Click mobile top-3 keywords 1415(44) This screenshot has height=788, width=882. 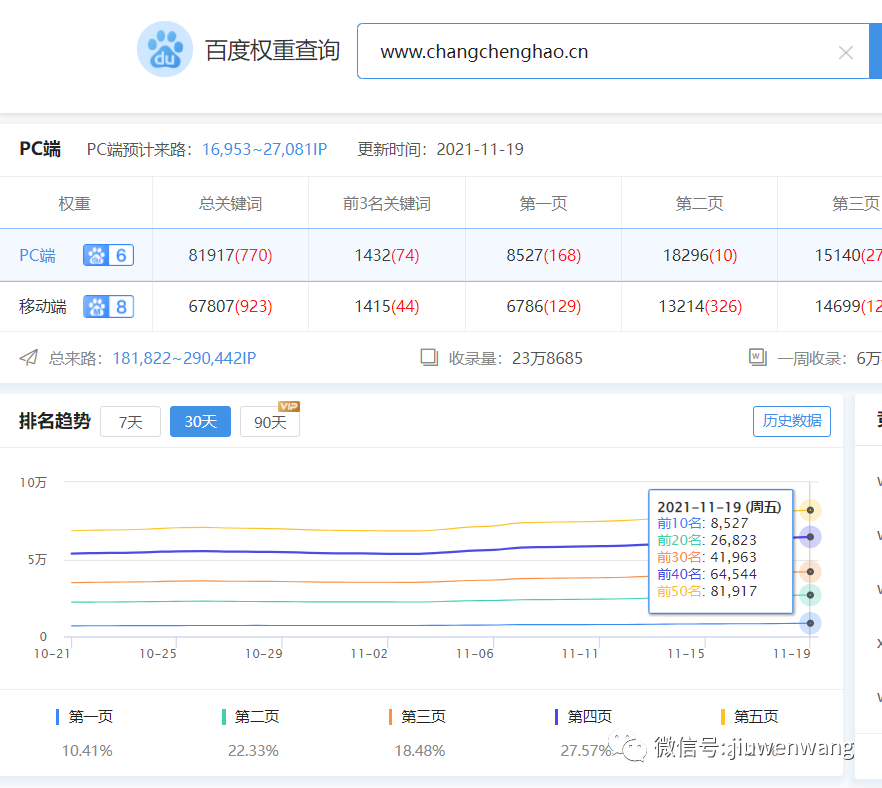pyautogui.click(x=386, y=307)
